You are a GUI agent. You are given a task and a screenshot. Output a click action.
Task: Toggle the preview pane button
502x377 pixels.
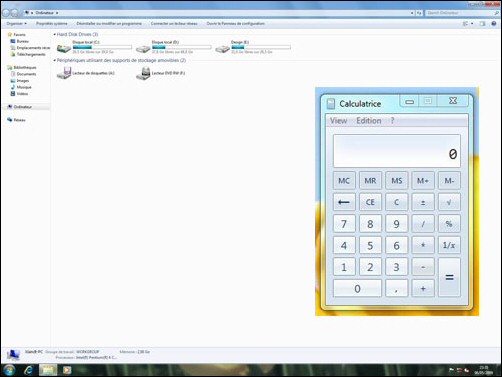click(482, 24)
